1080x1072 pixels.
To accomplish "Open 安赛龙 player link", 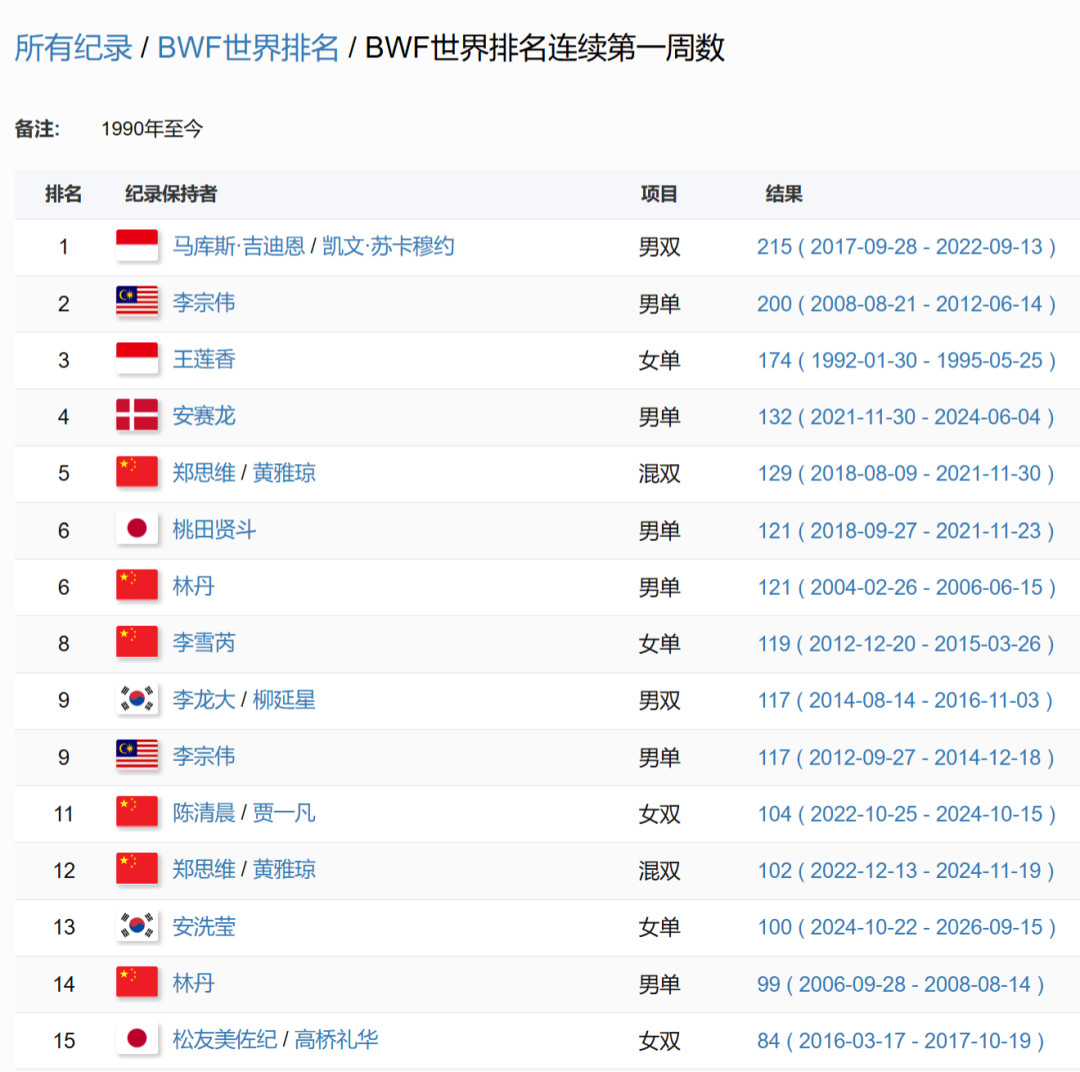I will pyautogui.click(x=204, y=416).
